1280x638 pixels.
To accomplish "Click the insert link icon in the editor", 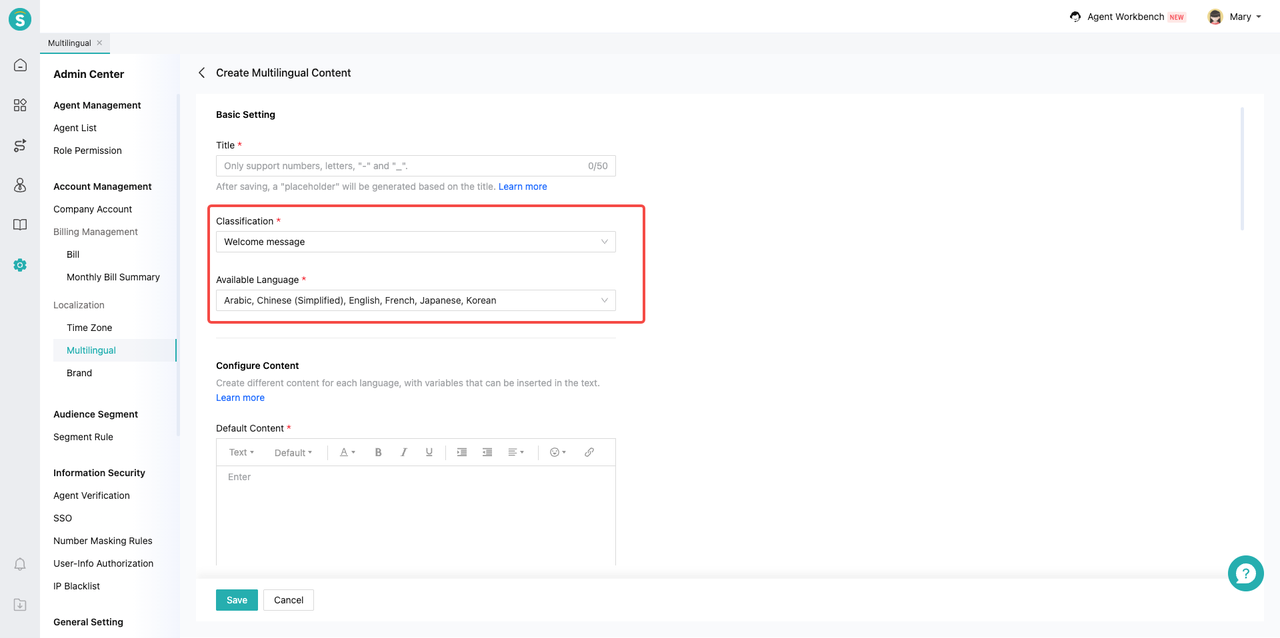I will coord(589,452).
